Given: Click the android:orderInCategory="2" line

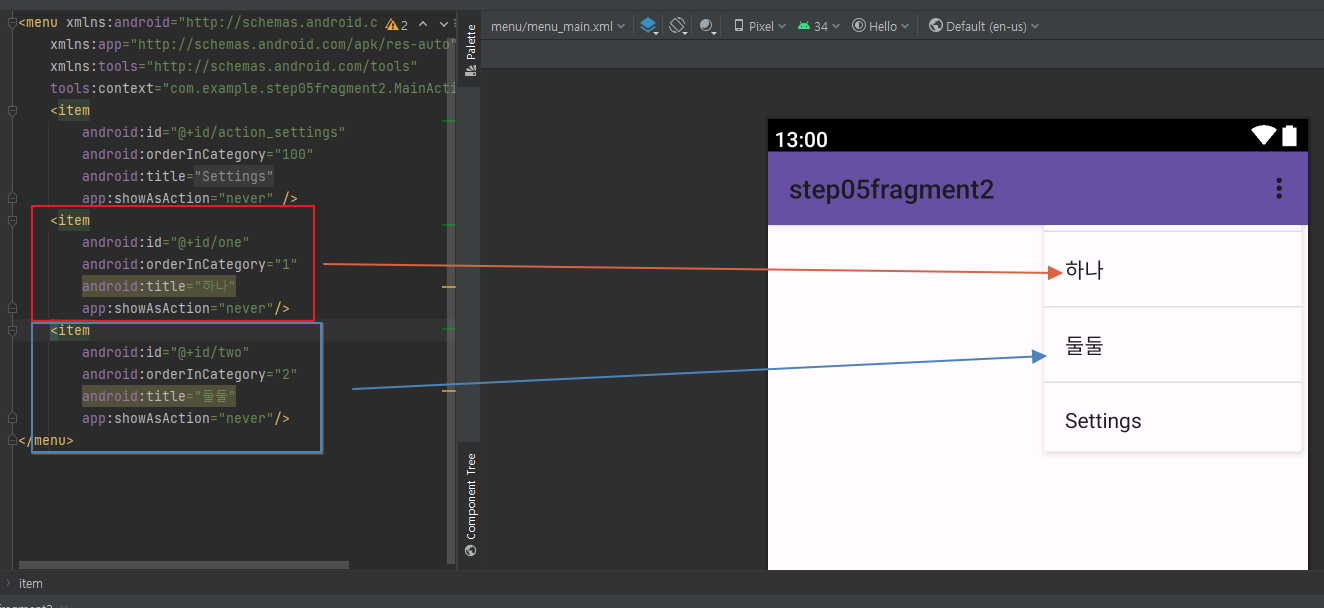Looking at the screenshot, I should (190, 374).
